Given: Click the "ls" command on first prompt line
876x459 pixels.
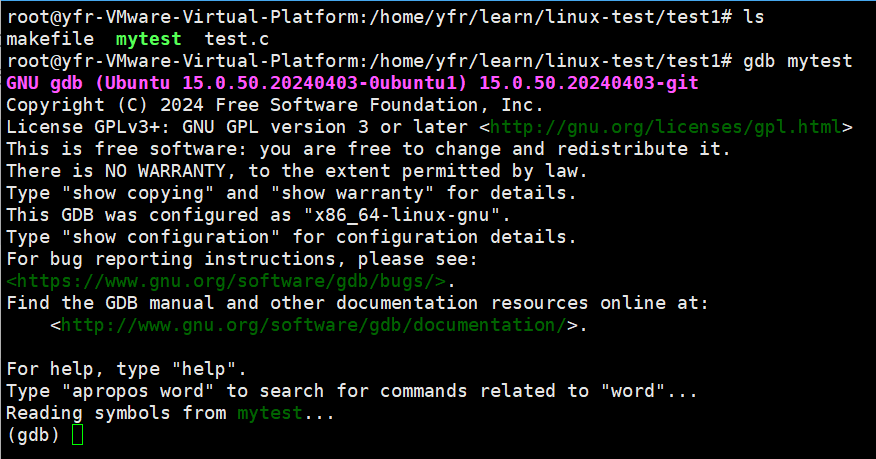Looking at the screenshot, I should 754,17.
